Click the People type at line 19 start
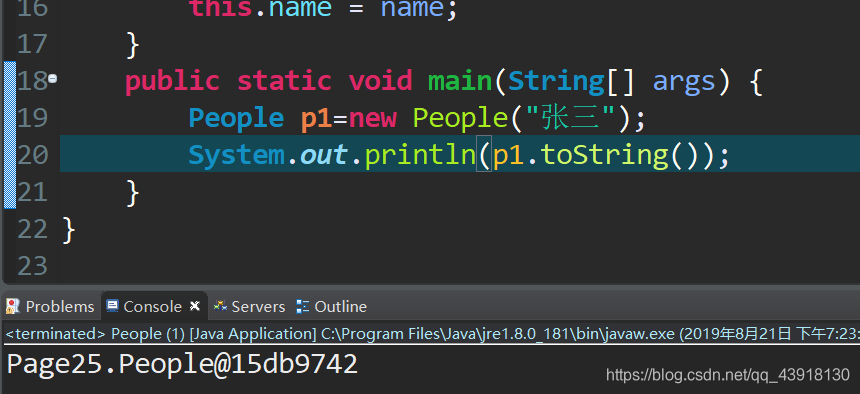The height and width of the screenshot is (394, 860). pyautogui.click(x=236, y=119)
